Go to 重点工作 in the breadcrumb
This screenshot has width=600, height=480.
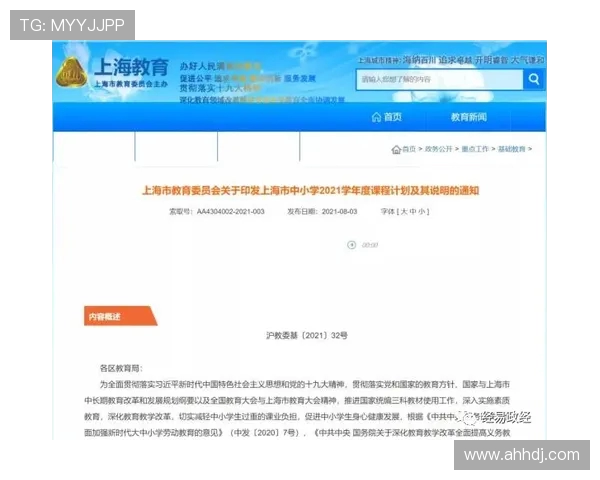click(x=475, y=149)
